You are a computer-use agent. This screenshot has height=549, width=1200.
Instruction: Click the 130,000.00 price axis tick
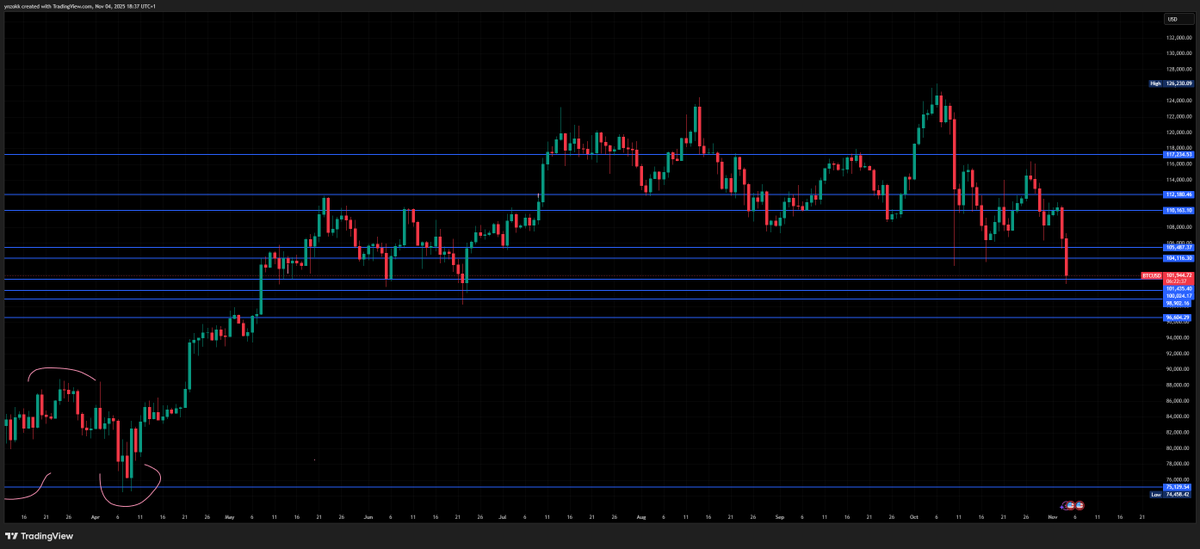(x=1179, y=53)
